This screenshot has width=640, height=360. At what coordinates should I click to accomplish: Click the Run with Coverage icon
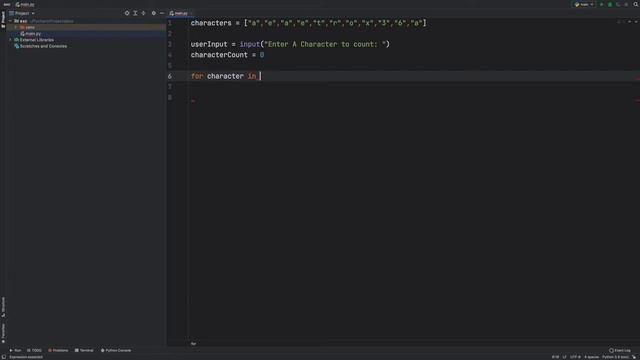(x=618, y=4)
